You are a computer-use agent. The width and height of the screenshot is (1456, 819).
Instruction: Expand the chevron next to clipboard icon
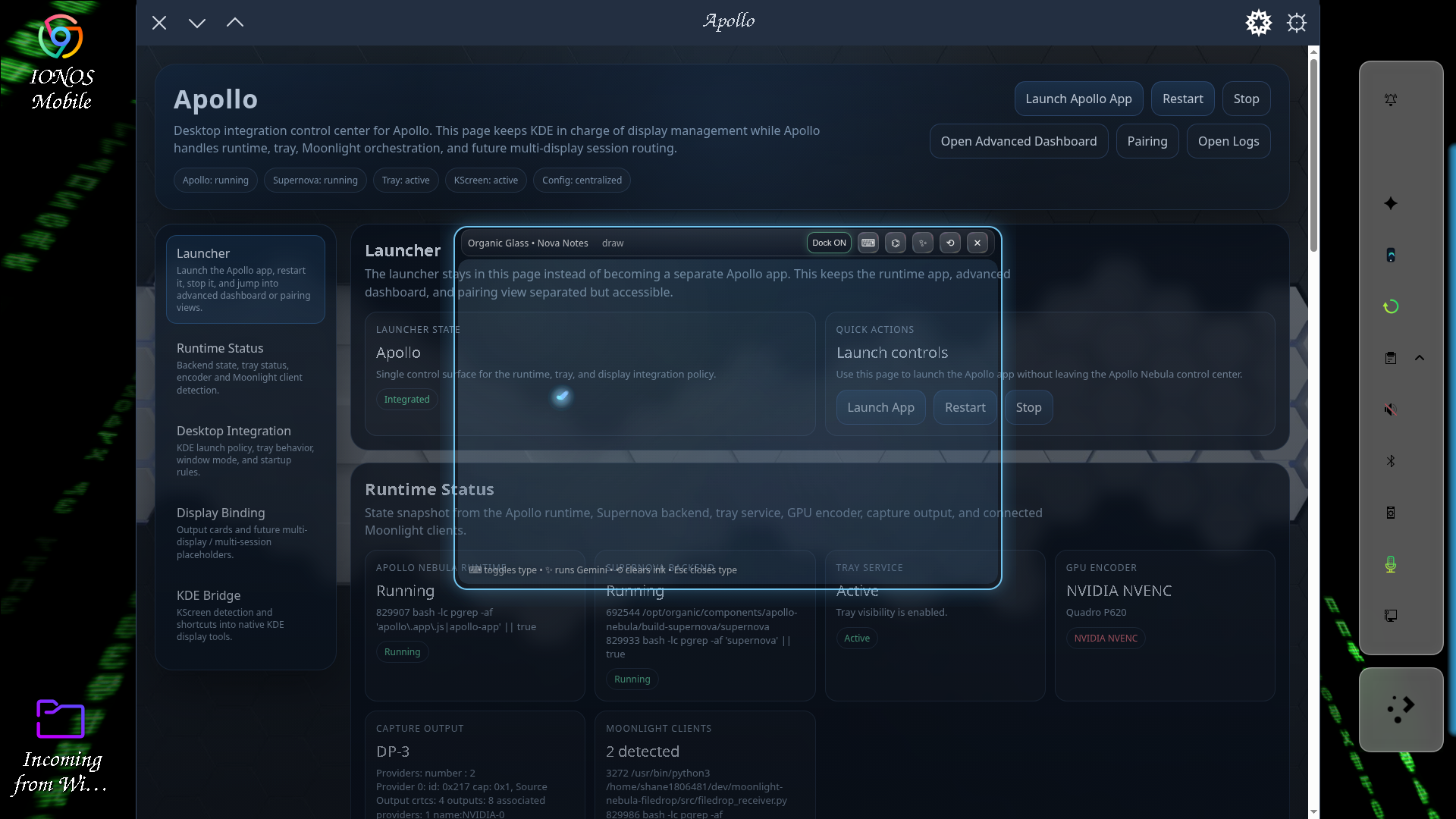pos(1420,358)
